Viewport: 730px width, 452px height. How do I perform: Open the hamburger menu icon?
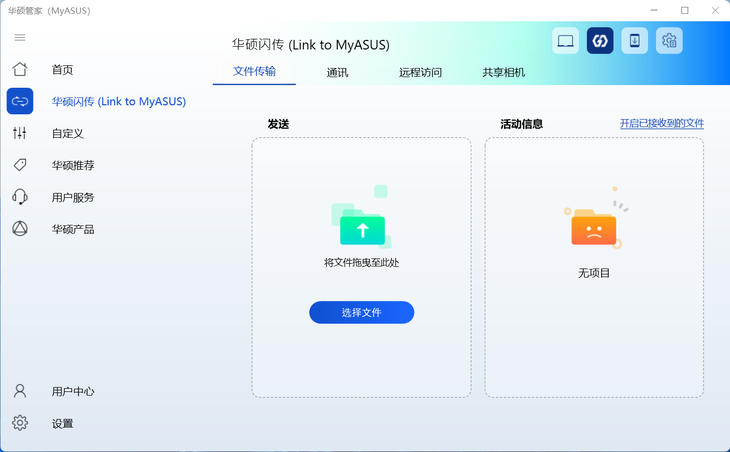click(x=20, y=37)
